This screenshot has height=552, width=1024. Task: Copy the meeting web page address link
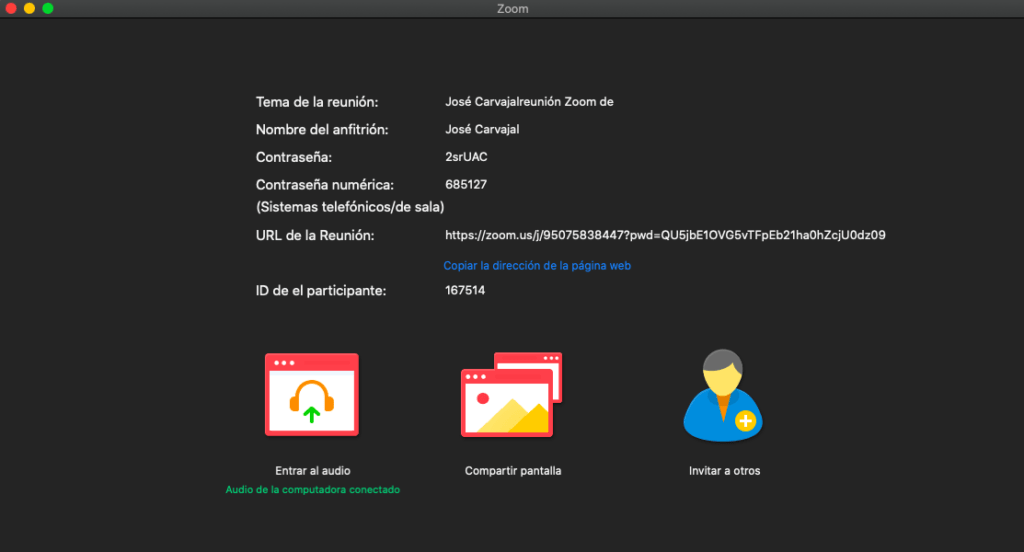pos(537,266)
